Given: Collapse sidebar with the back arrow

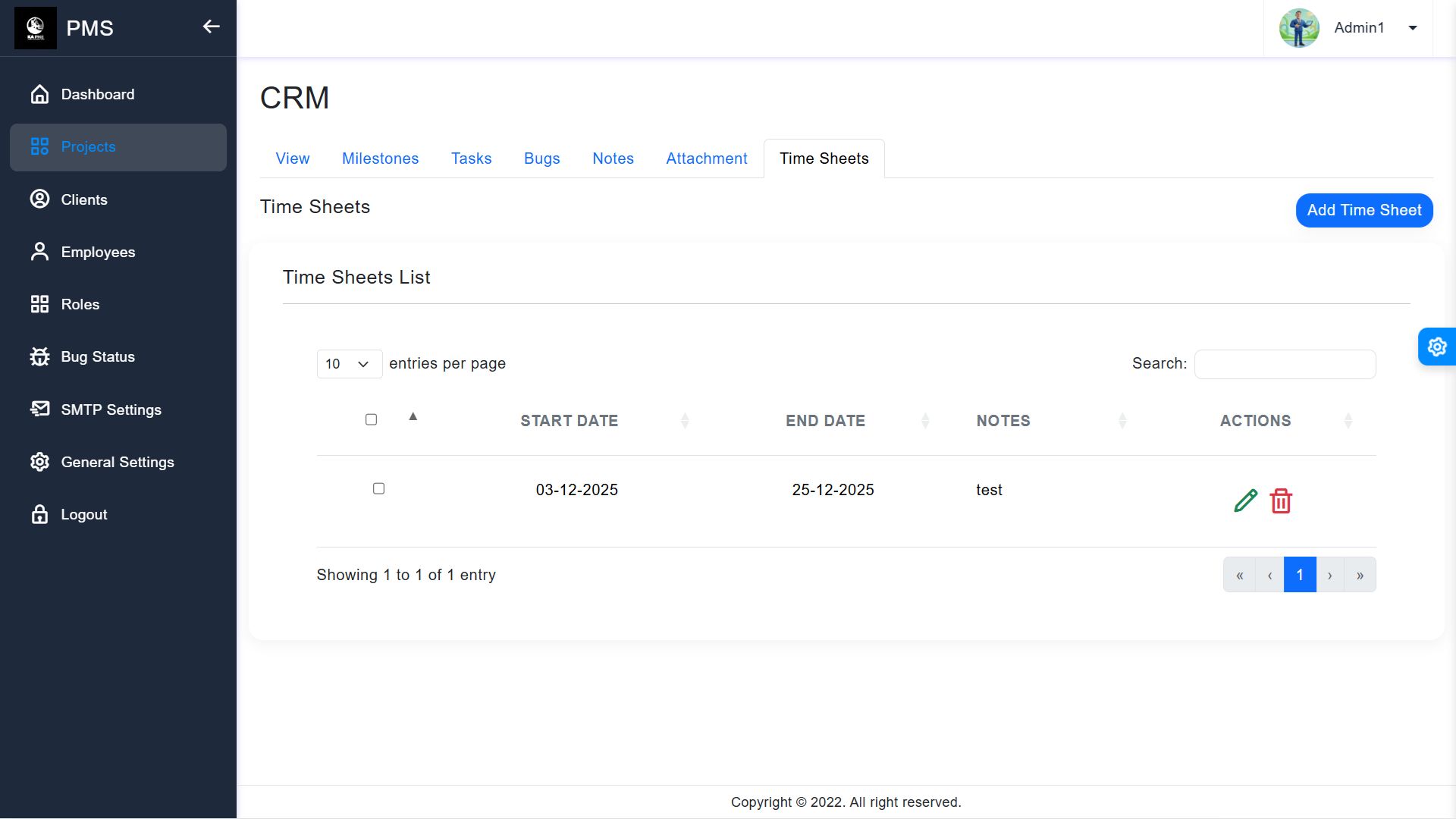Looking at the screenshot, I should 211,27.
